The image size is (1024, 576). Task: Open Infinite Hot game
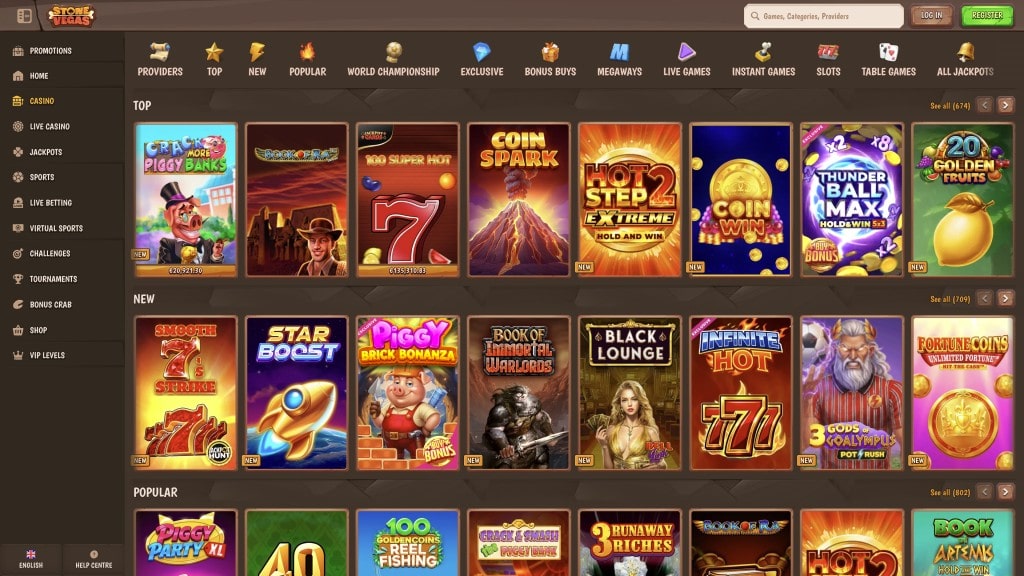[x=741, y=393]
